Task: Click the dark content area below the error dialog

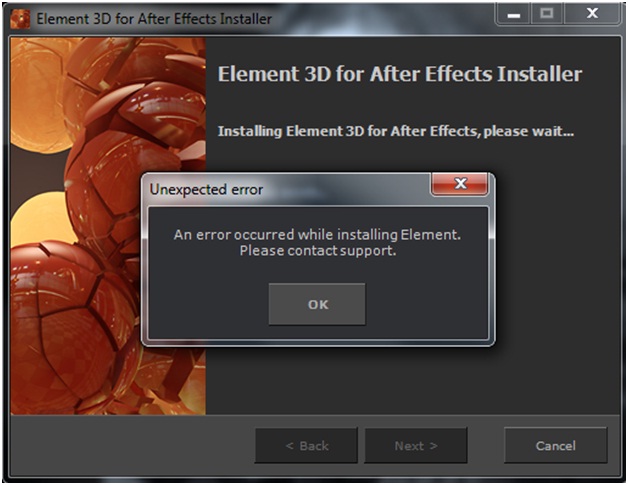Action: 400,380
